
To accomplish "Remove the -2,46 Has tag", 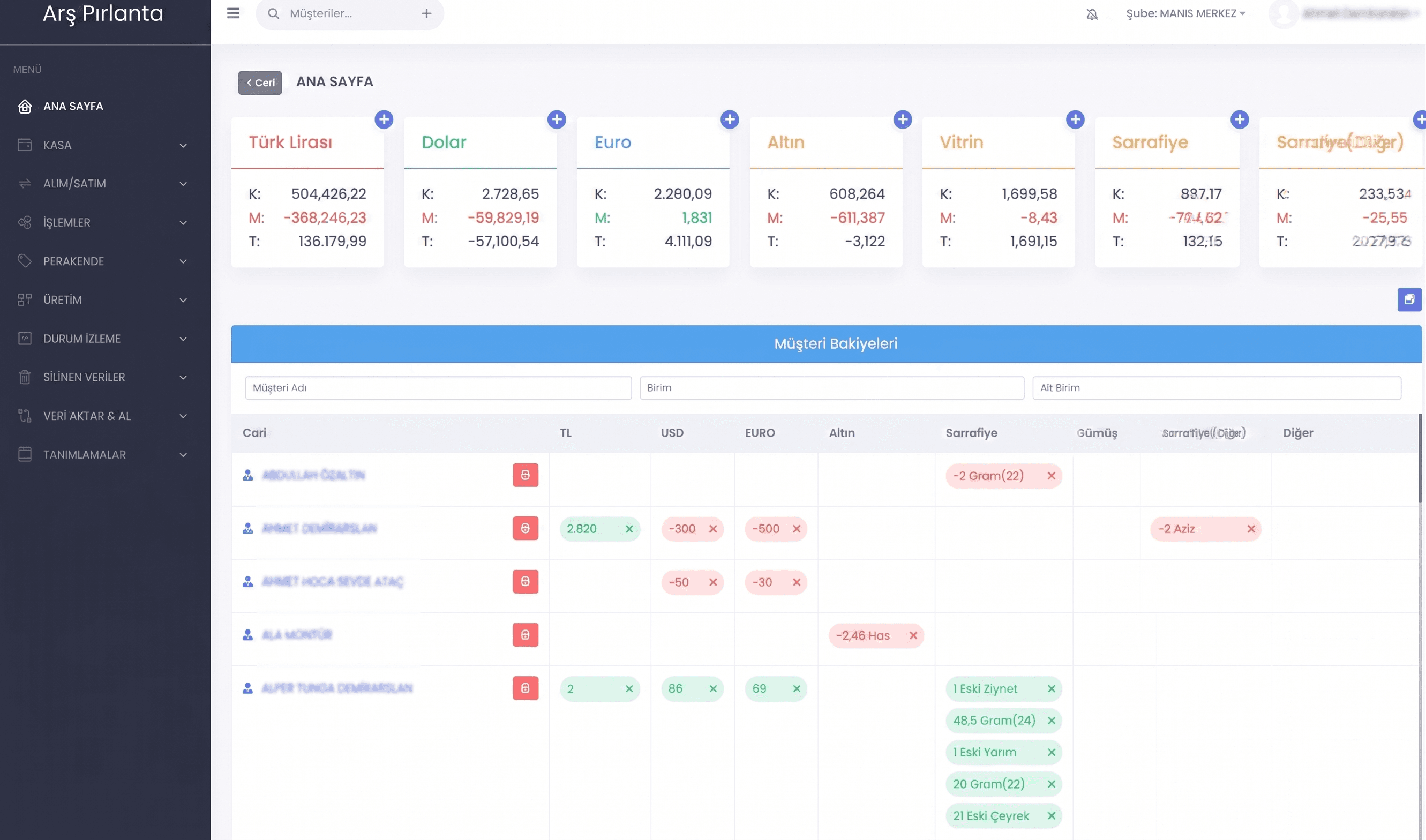I will pyautogui.click(x=913, y=636).
